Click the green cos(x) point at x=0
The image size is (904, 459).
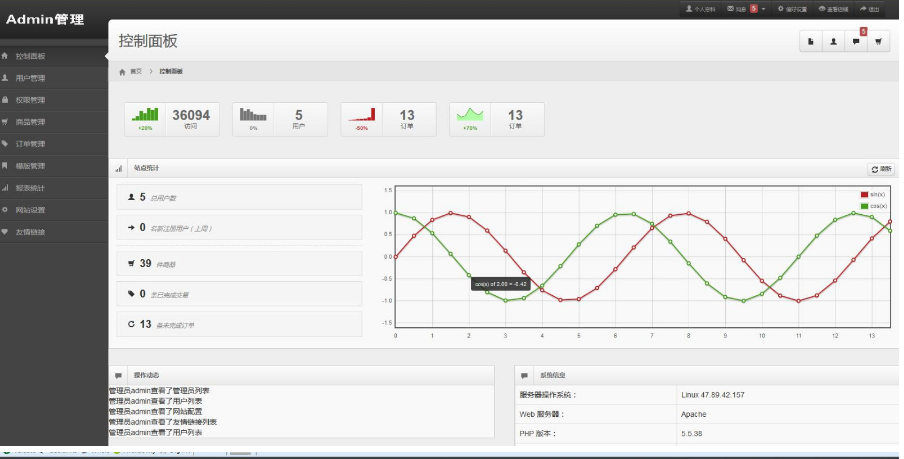click(x=396, y=212)
